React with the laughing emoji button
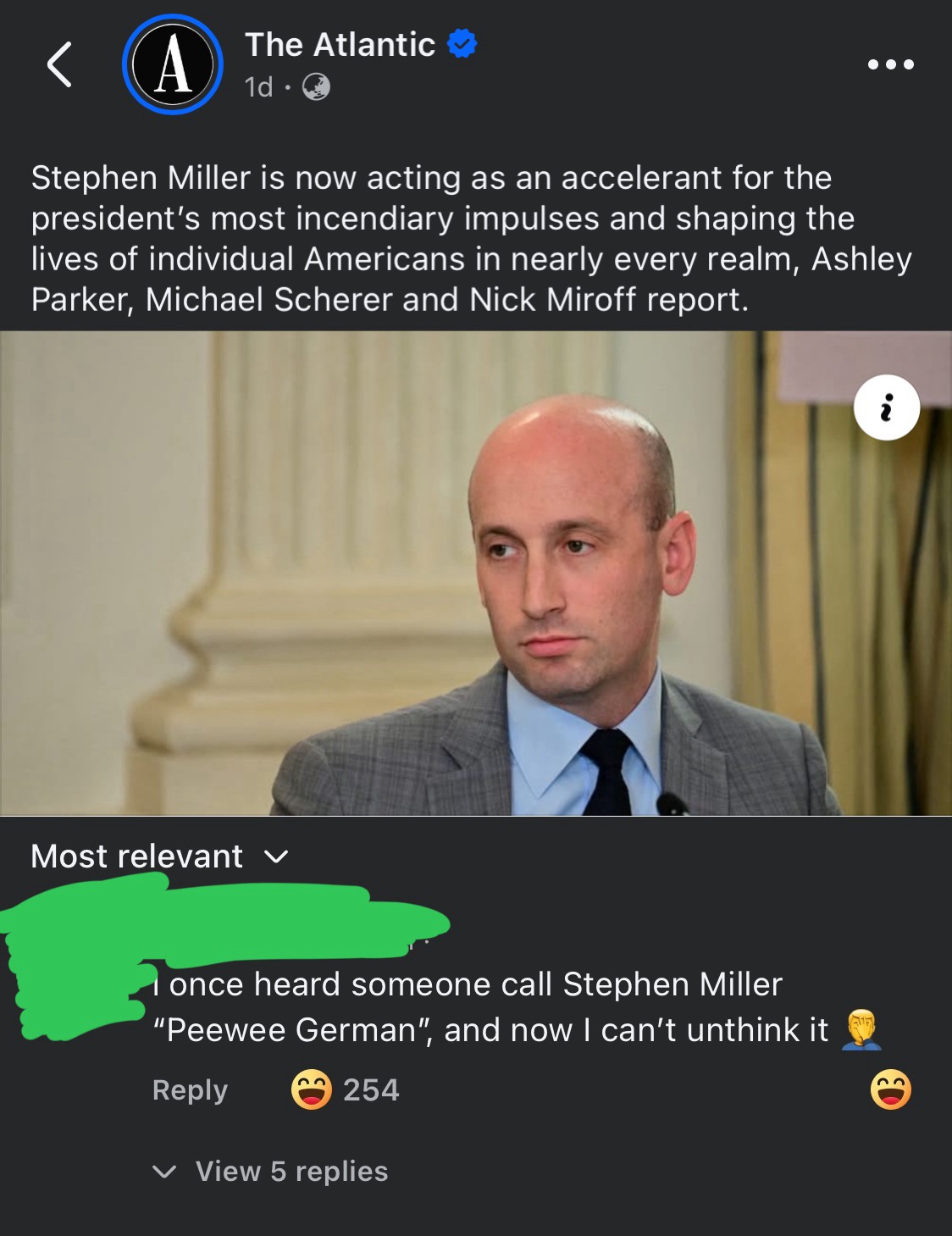 pyautogui.click(x=891, y=1089)
